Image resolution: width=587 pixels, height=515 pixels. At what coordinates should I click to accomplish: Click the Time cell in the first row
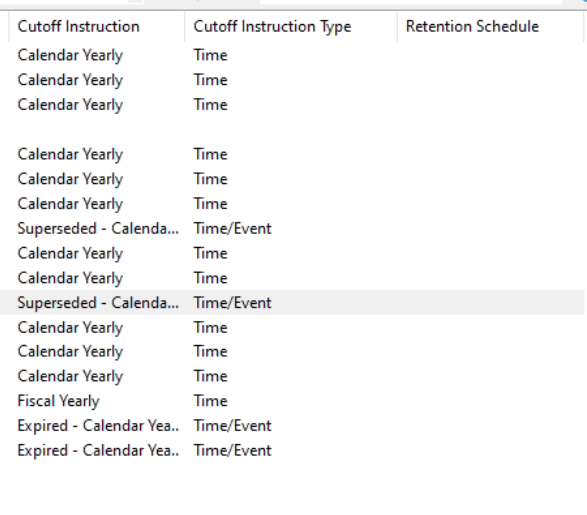pos(210,55)
